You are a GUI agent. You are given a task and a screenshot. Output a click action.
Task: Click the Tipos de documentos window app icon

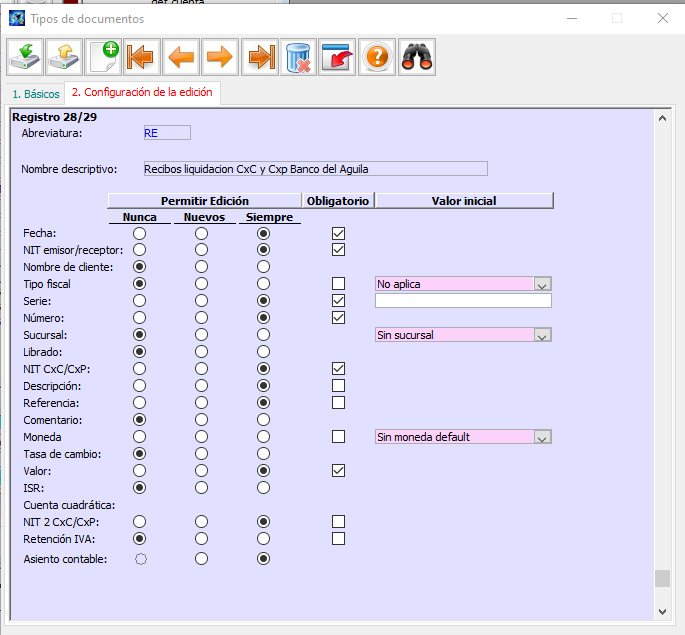pos(17,19)
